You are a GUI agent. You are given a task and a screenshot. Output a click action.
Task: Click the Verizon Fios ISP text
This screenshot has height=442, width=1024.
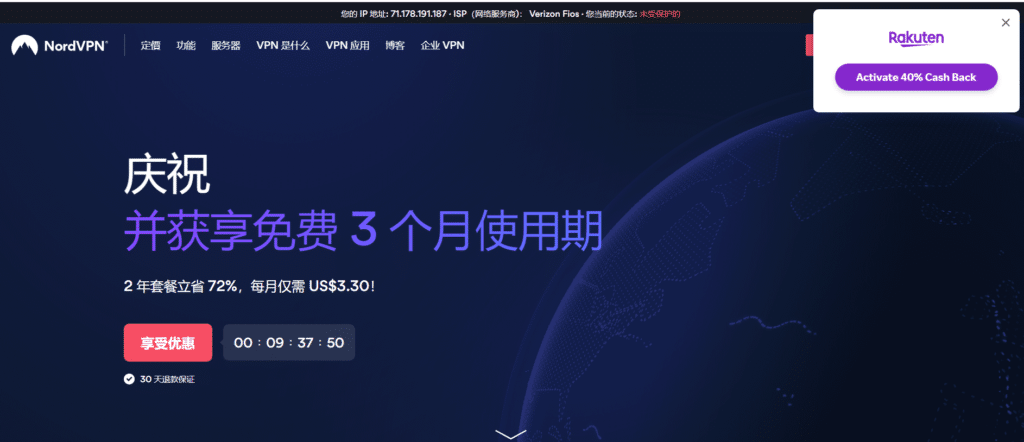(x=553, y=14)
